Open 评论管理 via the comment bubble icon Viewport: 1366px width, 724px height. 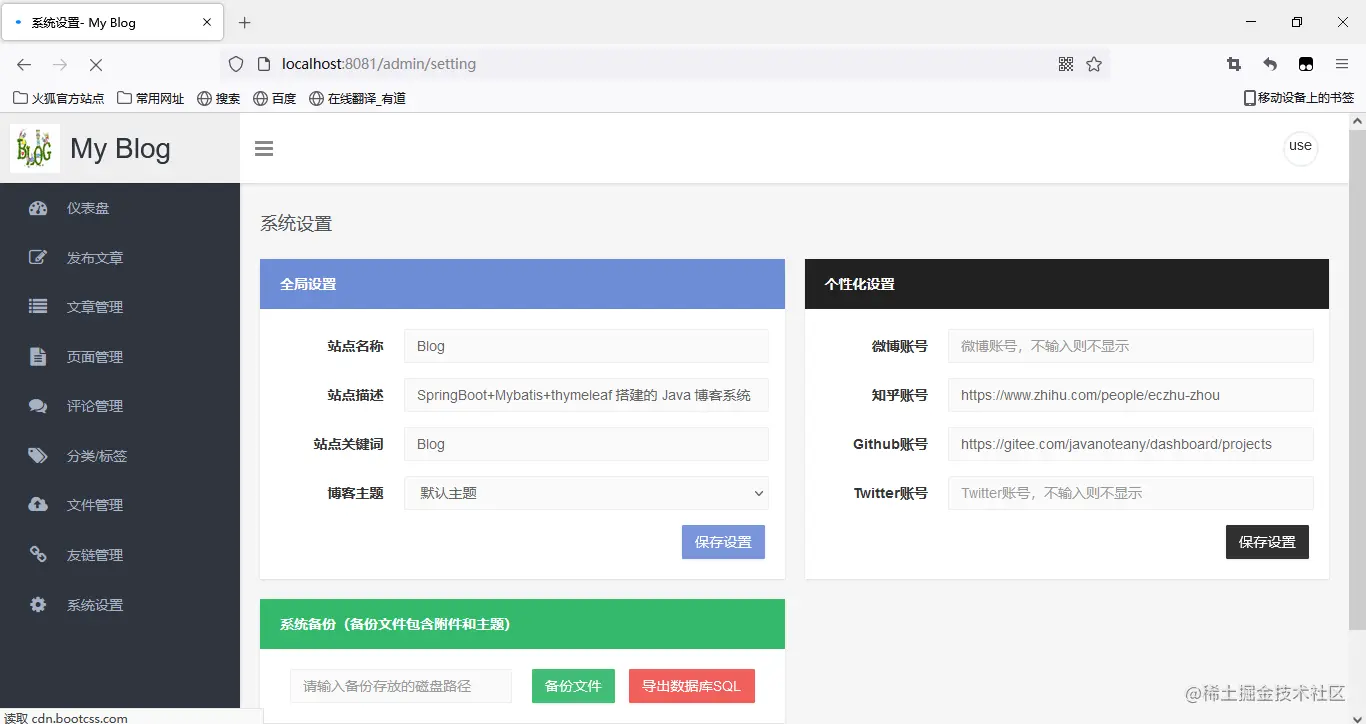pos(37,406)
